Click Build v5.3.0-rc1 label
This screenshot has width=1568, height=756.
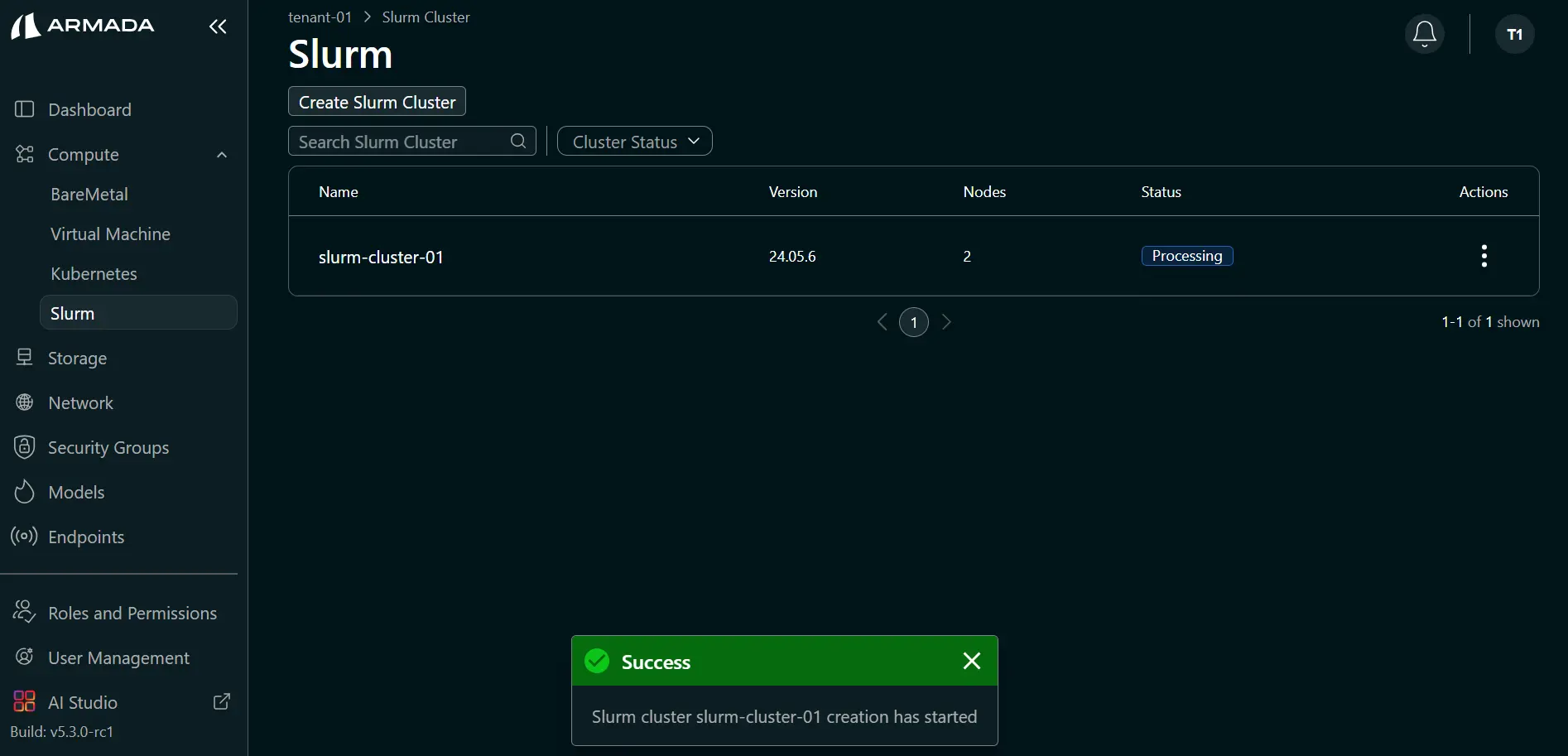pos(62,732)
